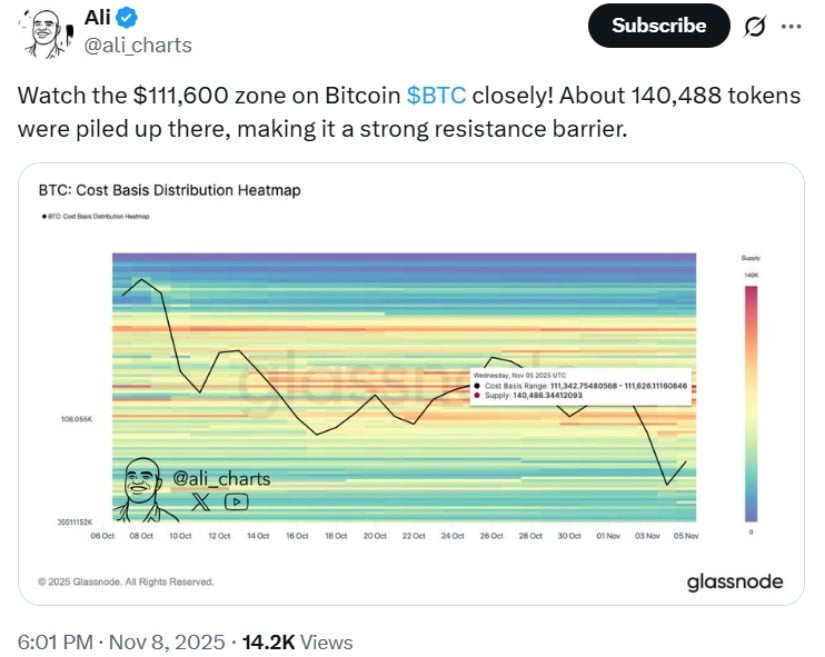The image size is (825, 657).
Task: Click the X logo in chart watermark
Action: (200, 502)
